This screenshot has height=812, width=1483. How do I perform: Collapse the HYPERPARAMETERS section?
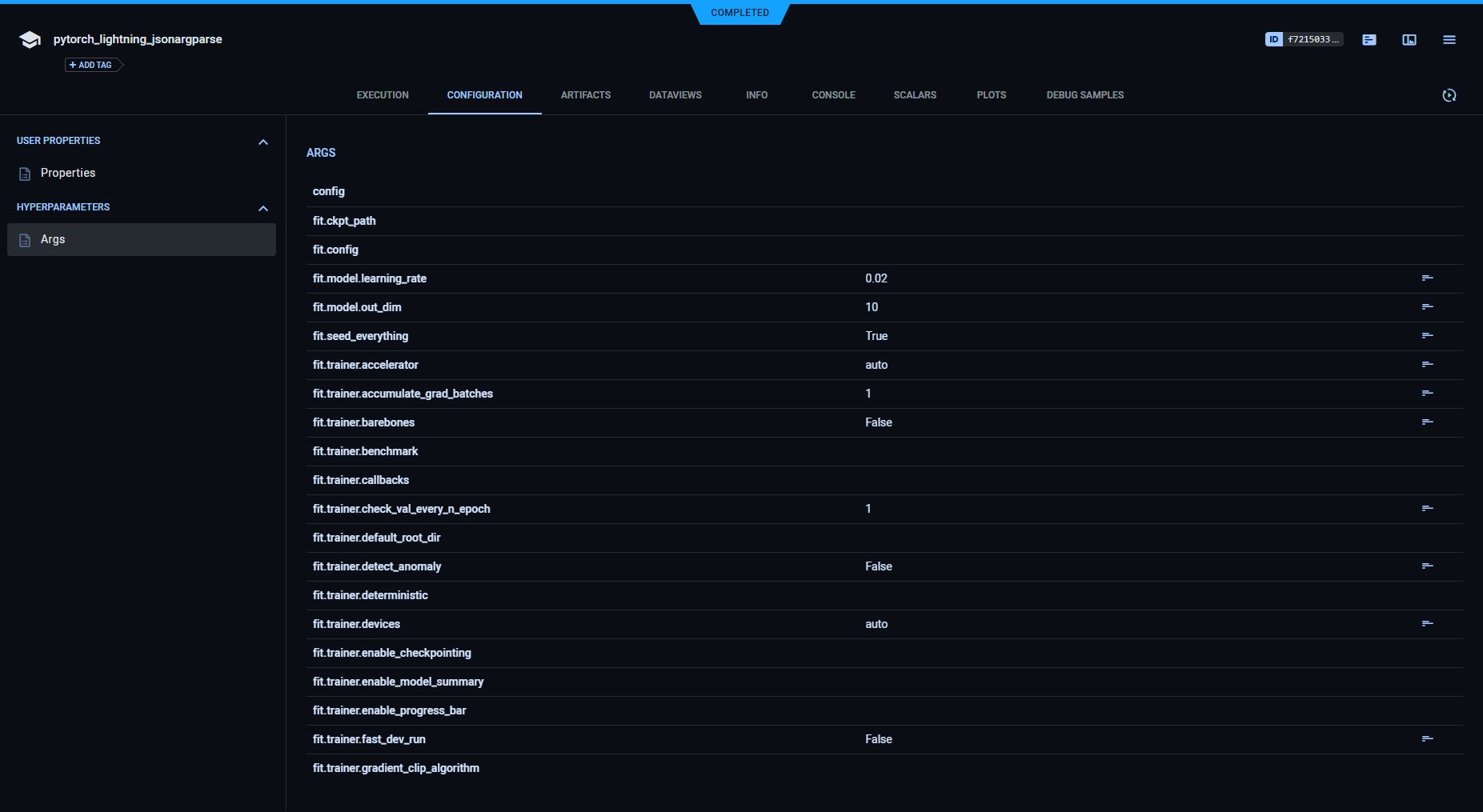263,208
